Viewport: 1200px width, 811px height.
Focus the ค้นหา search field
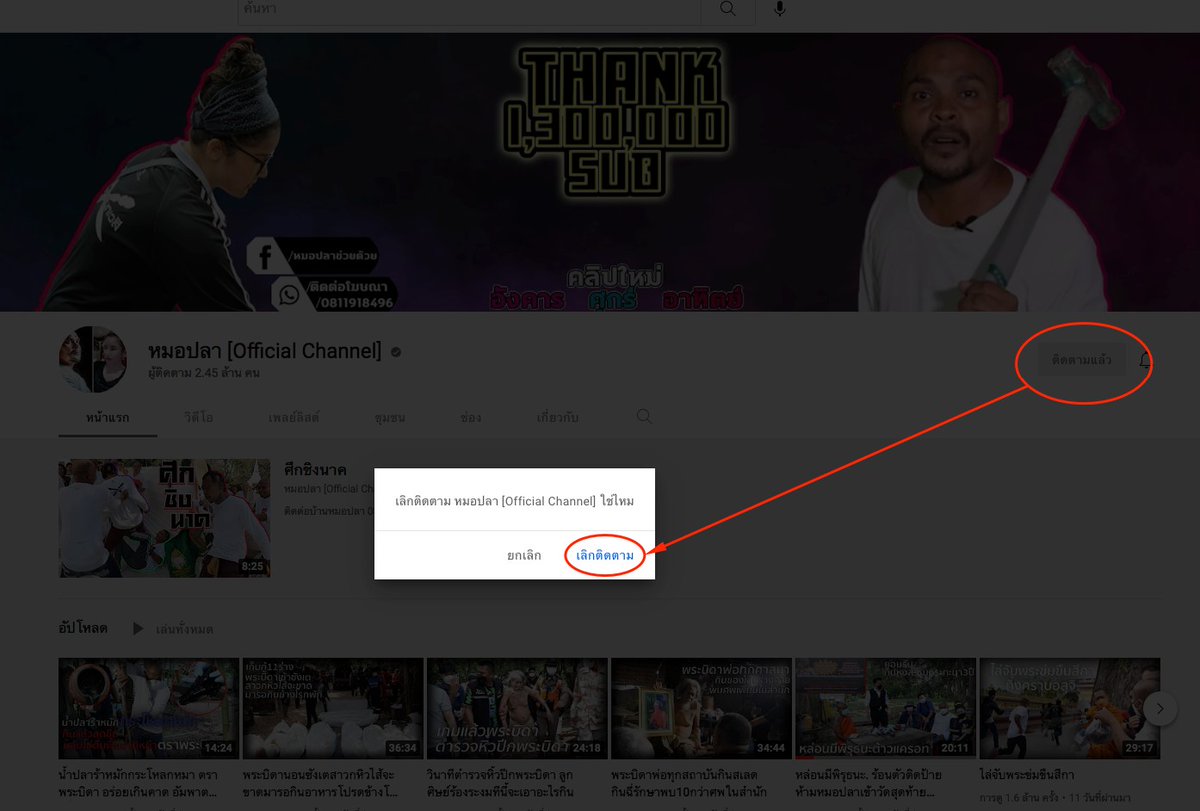coord(469,10)
